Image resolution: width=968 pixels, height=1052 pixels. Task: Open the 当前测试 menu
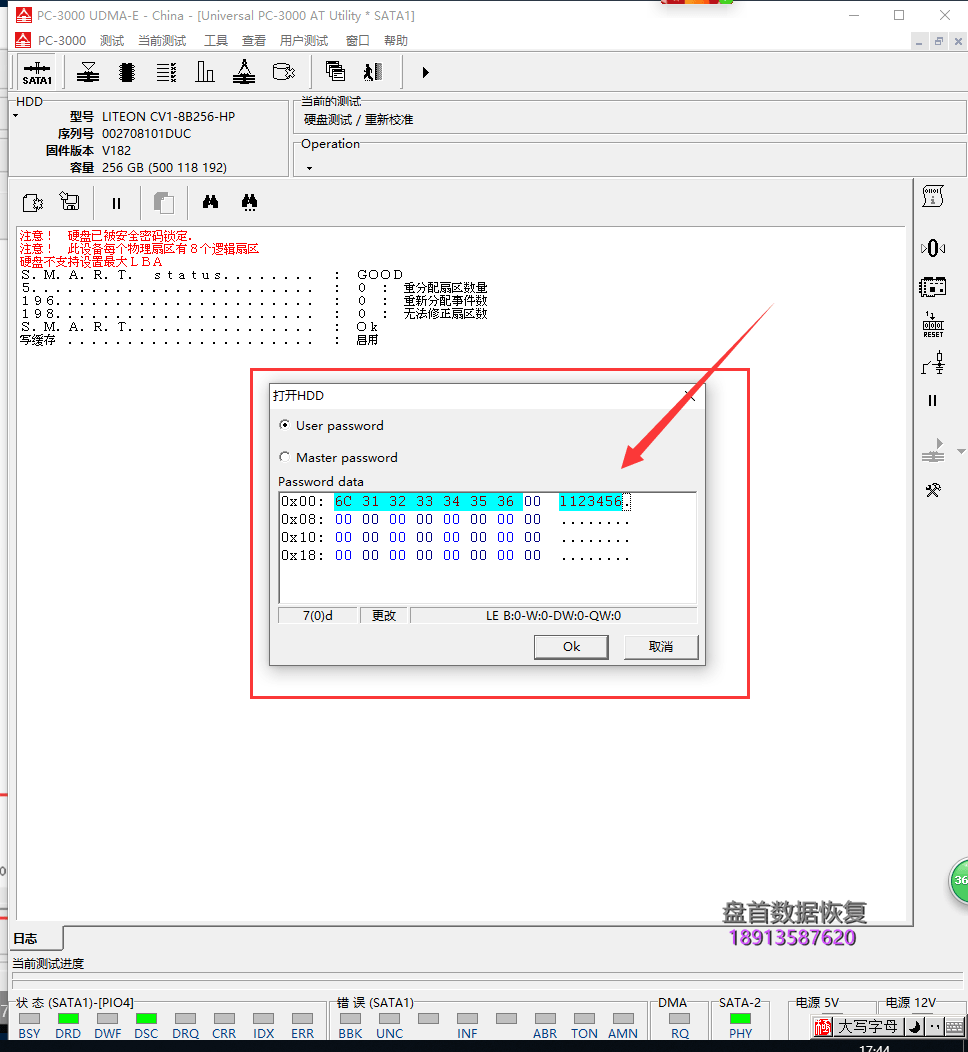(162, 41)
